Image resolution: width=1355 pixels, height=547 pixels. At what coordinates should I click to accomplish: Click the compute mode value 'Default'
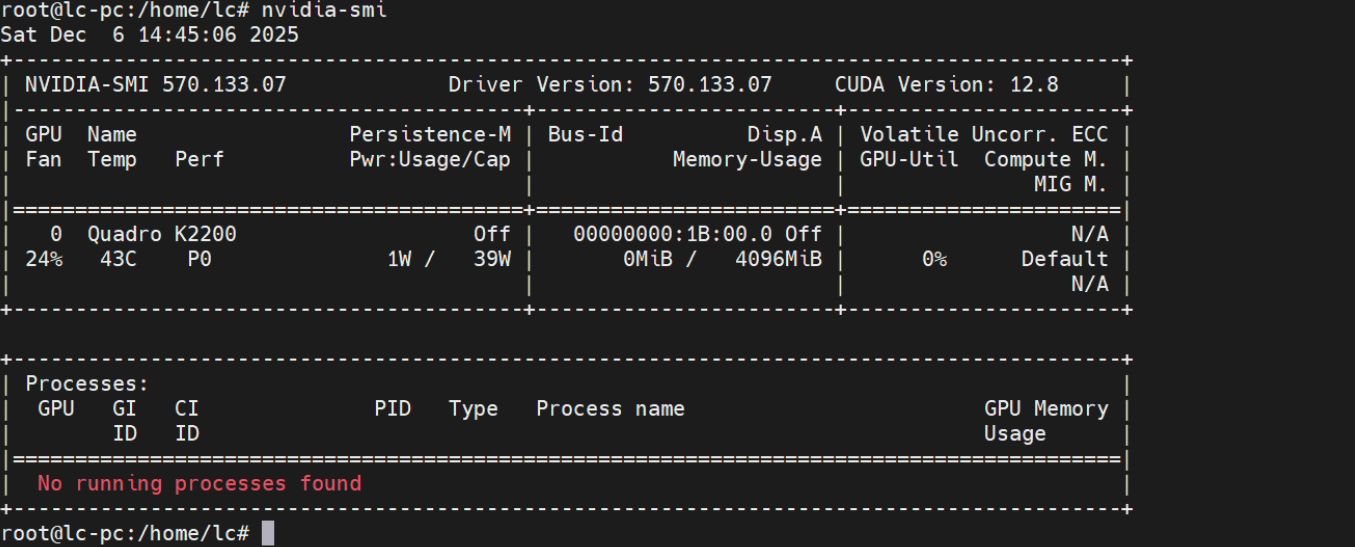(1065, 259)
